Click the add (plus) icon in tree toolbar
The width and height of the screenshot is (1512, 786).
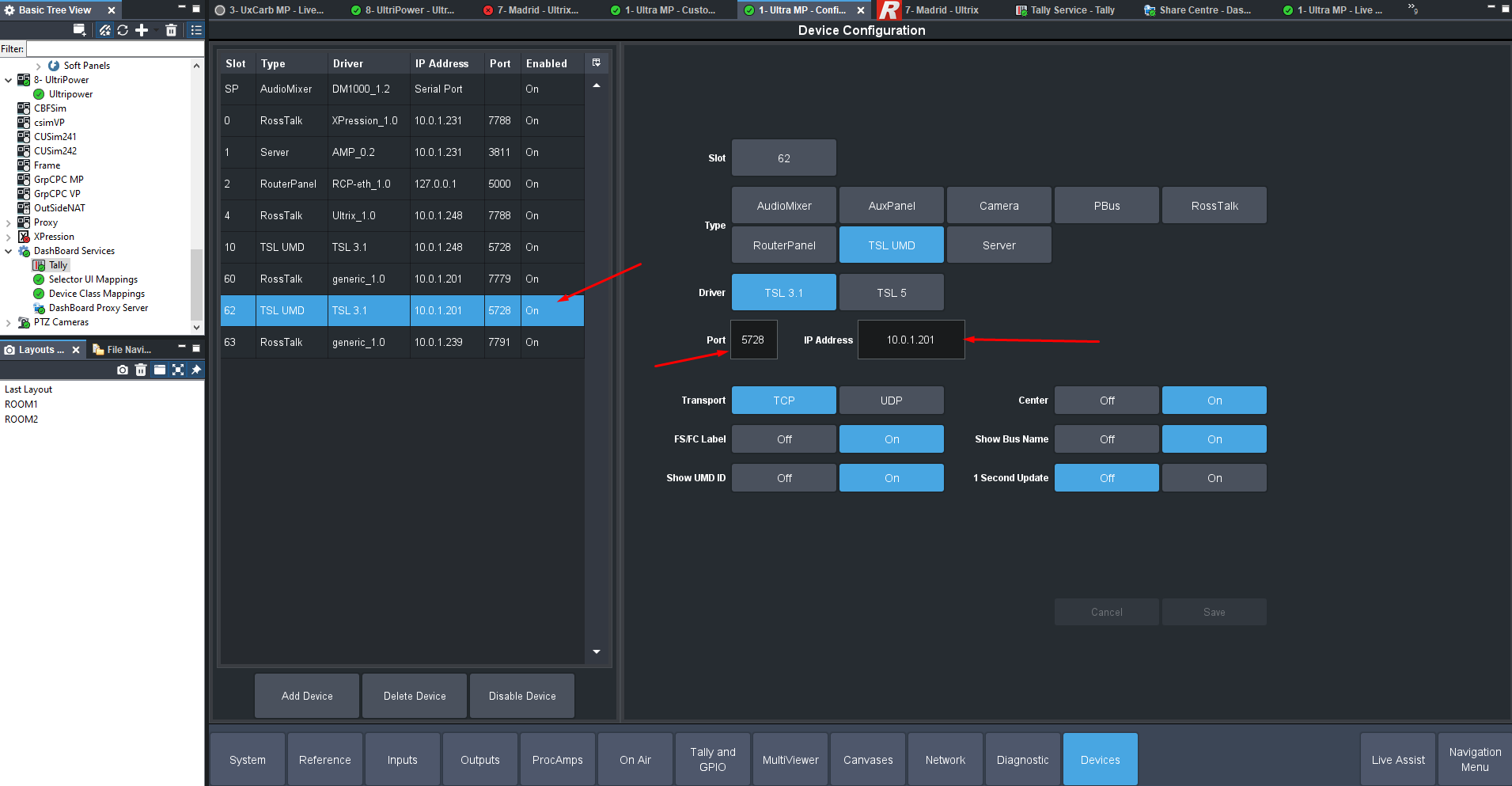142,30
